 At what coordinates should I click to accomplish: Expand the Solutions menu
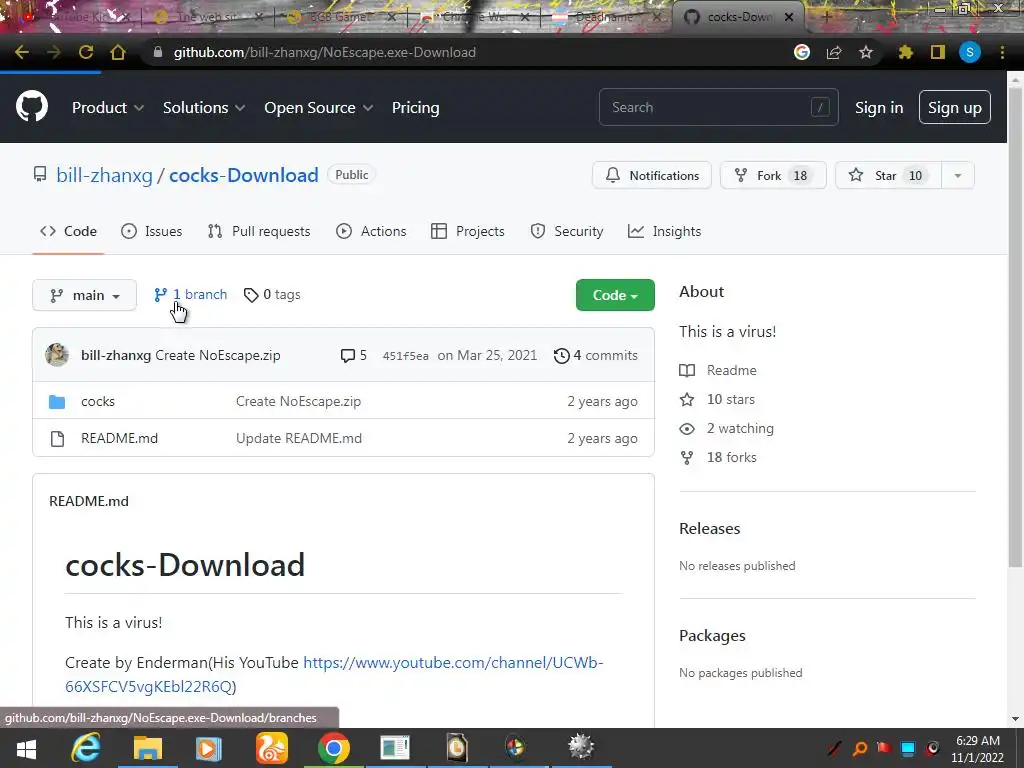(204, 108)
